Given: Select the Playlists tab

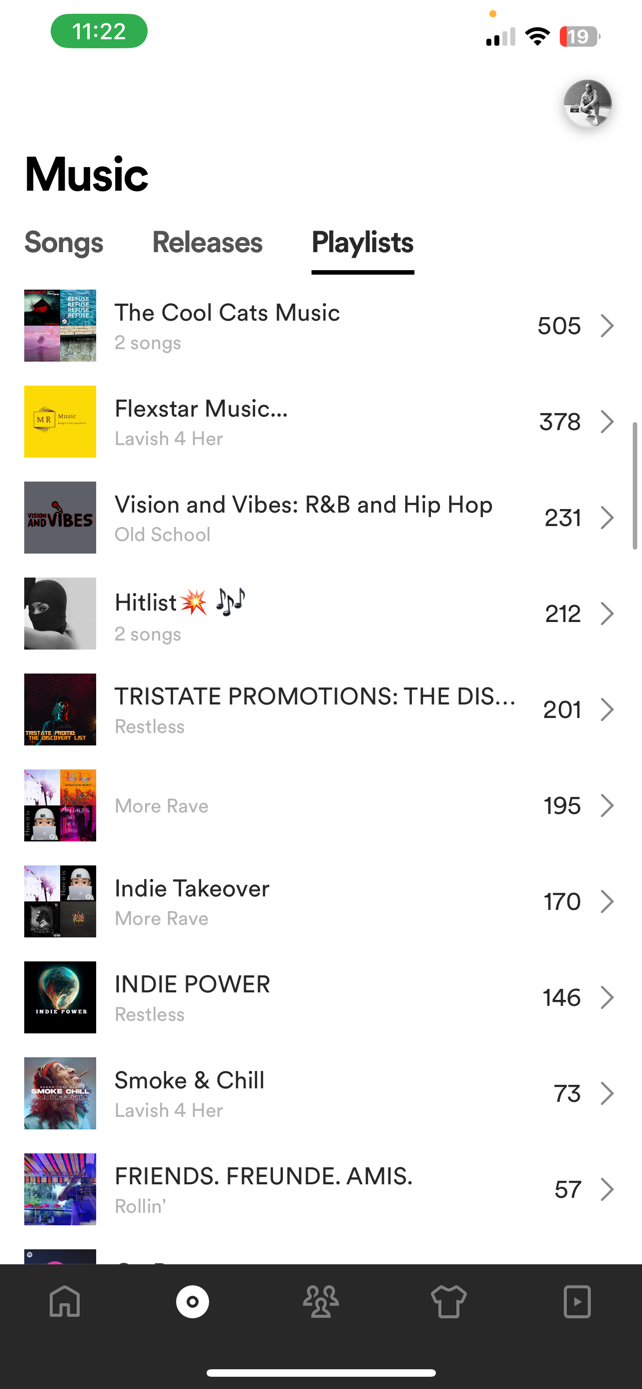Looking at the screenshot, I should [362, 243].
